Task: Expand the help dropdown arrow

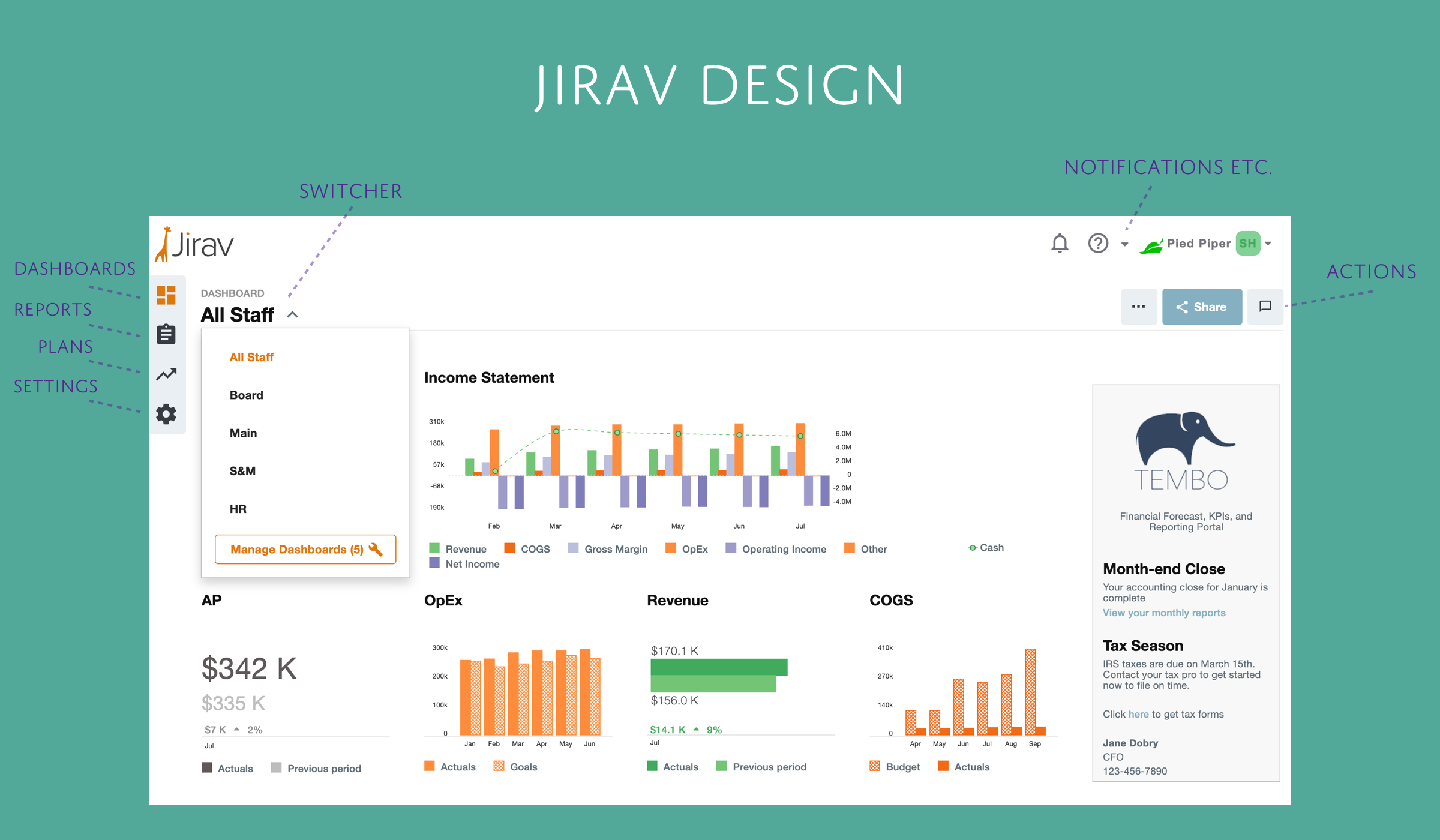Action: click(1125, 244)
